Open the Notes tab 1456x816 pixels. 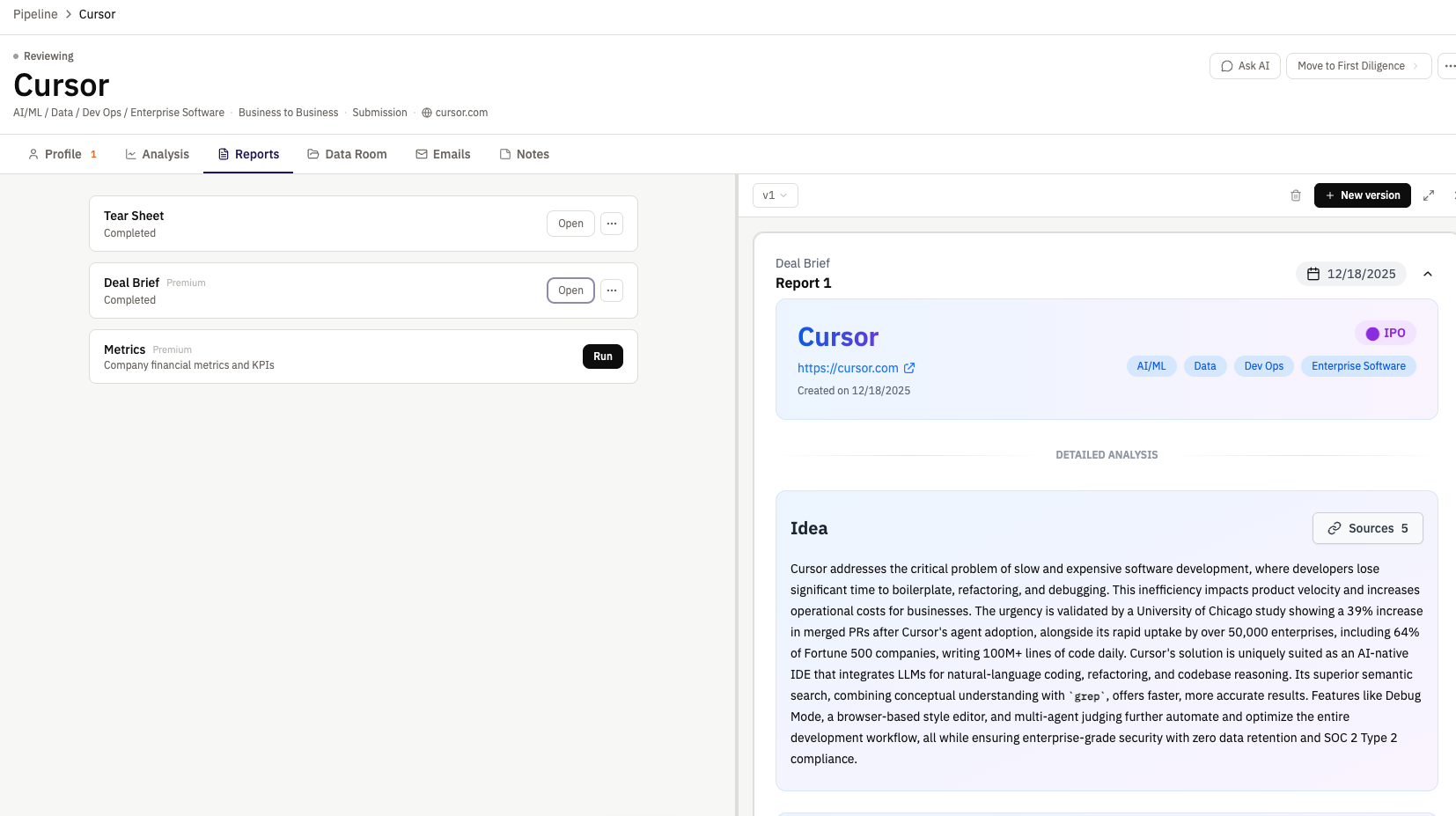(x=525, y=154)
